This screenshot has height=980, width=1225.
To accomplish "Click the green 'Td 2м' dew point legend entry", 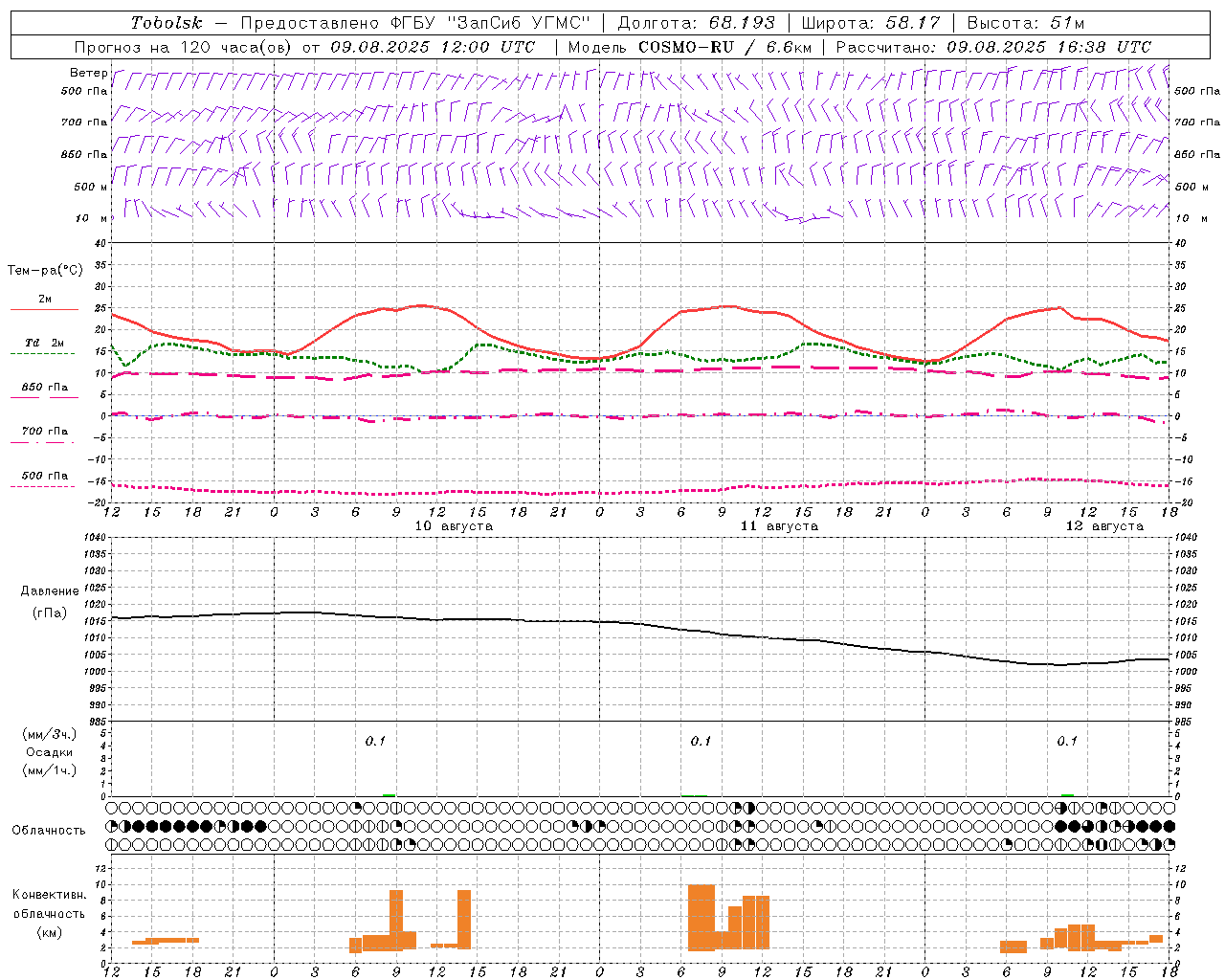I will coord(44,343).
